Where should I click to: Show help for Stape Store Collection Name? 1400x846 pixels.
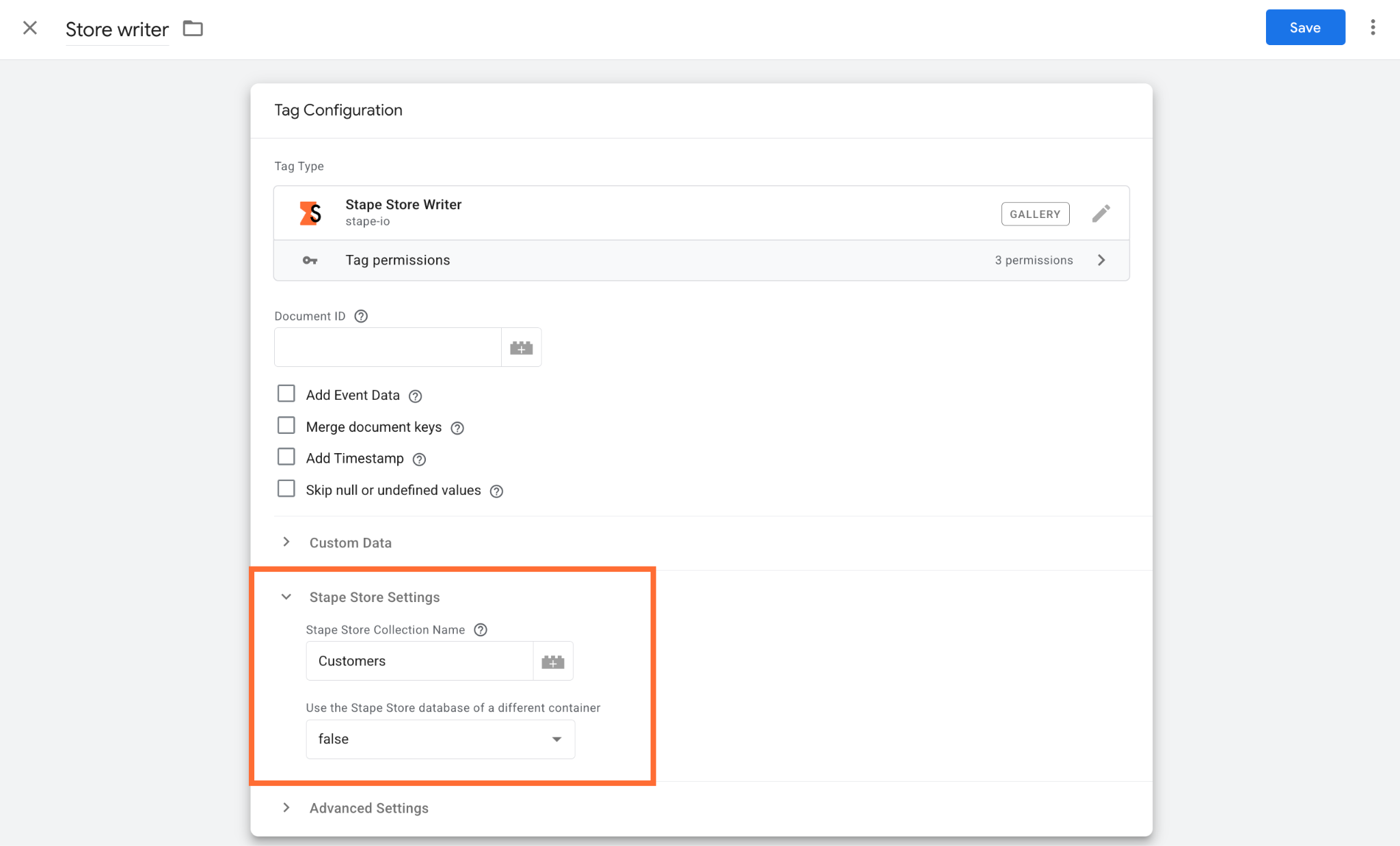coord(481,630)
